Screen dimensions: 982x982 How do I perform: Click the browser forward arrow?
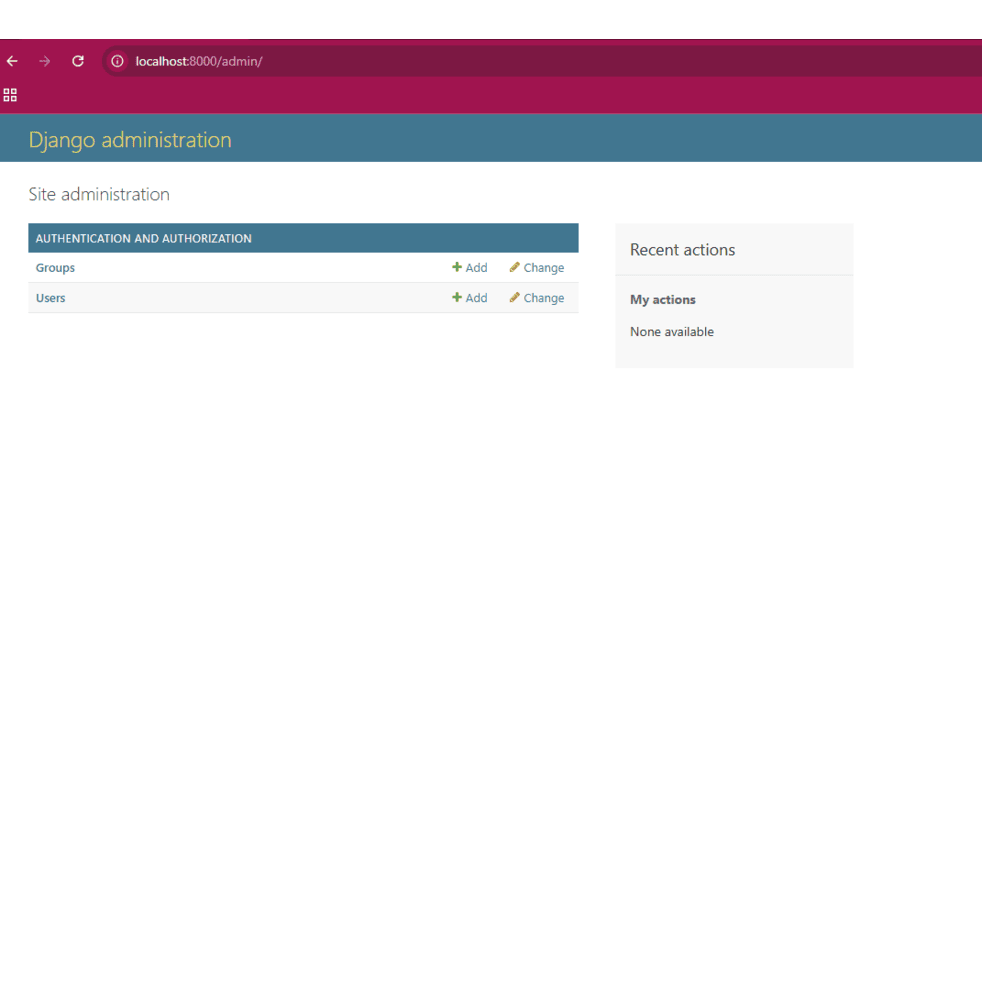pos(44,61)
